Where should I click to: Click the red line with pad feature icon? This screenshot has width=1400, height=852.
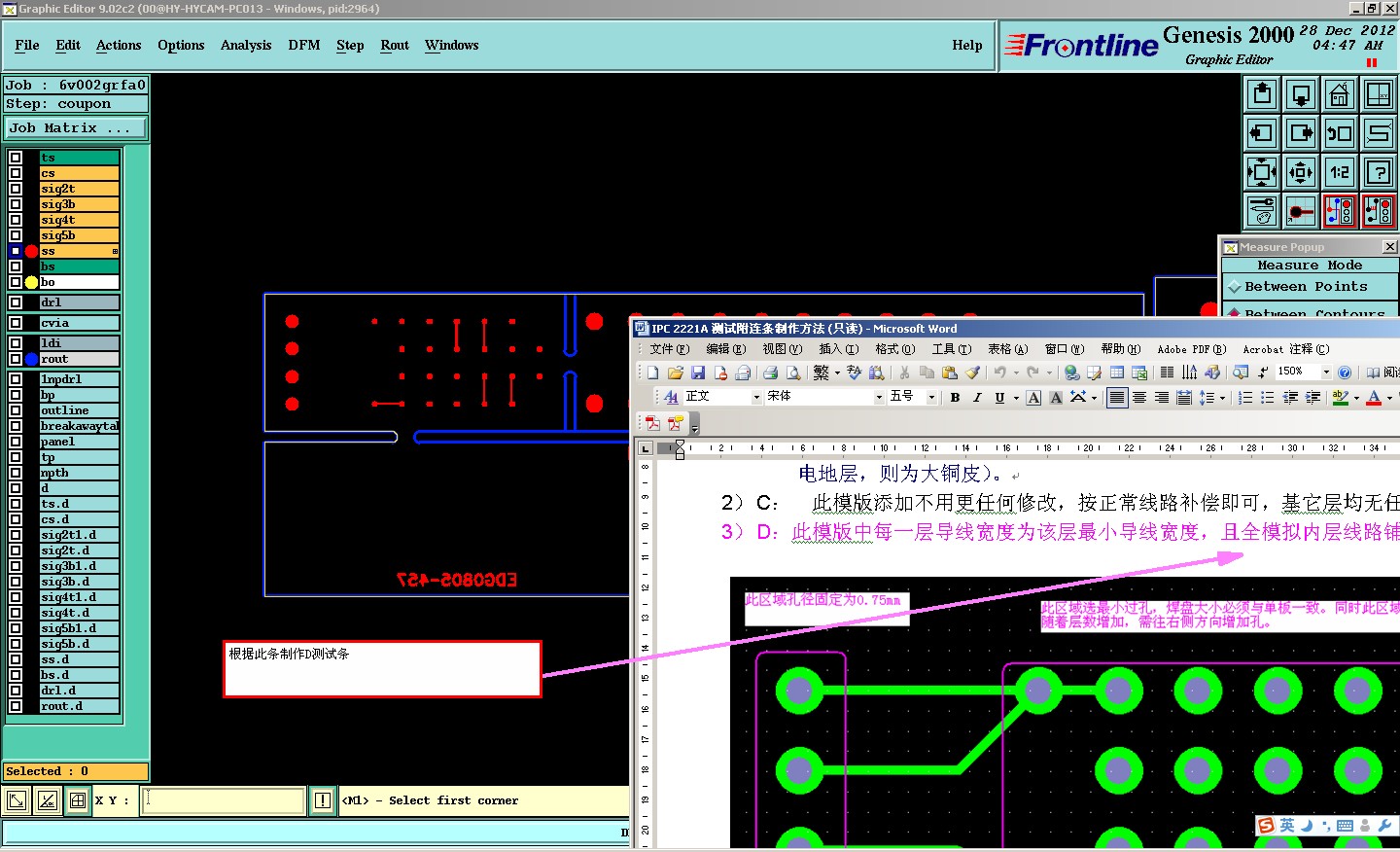click(x=1301, y=211)
